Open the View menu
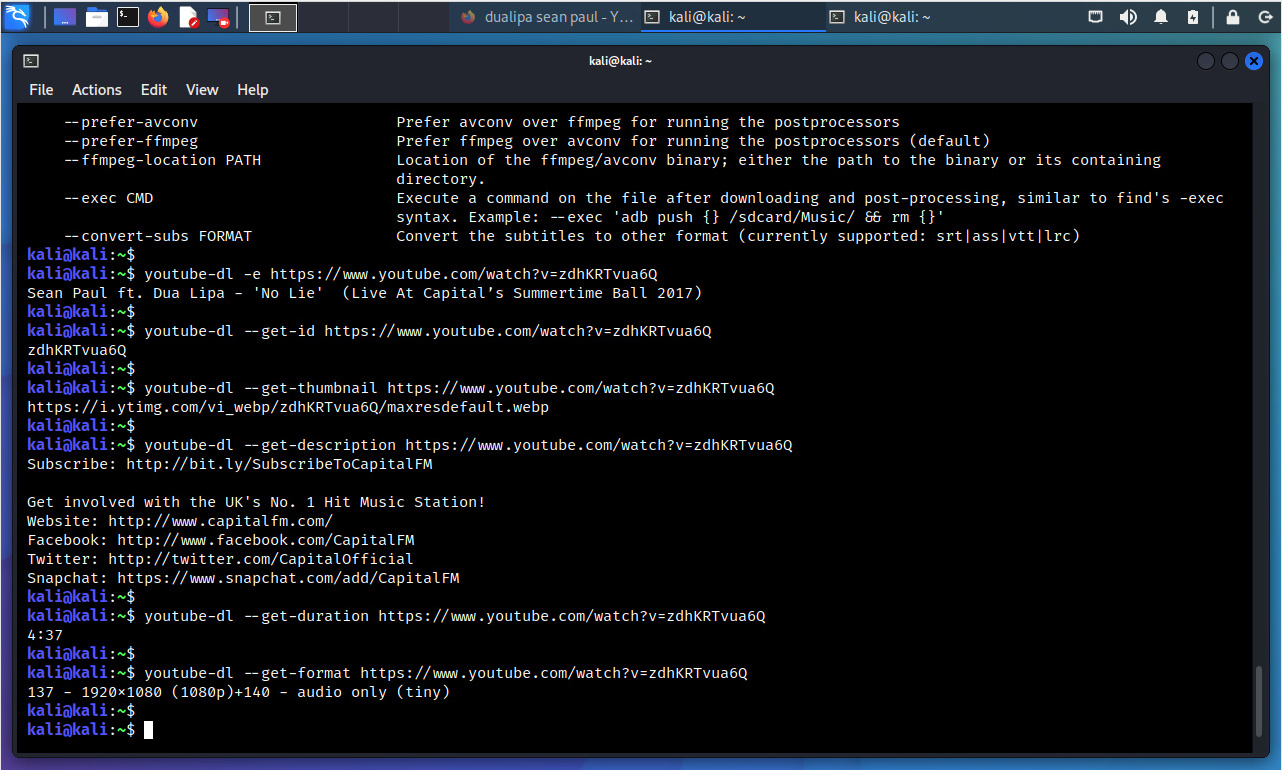Image resolution: width=1283 pixels, height=770 pixels. tap(202, 90)
